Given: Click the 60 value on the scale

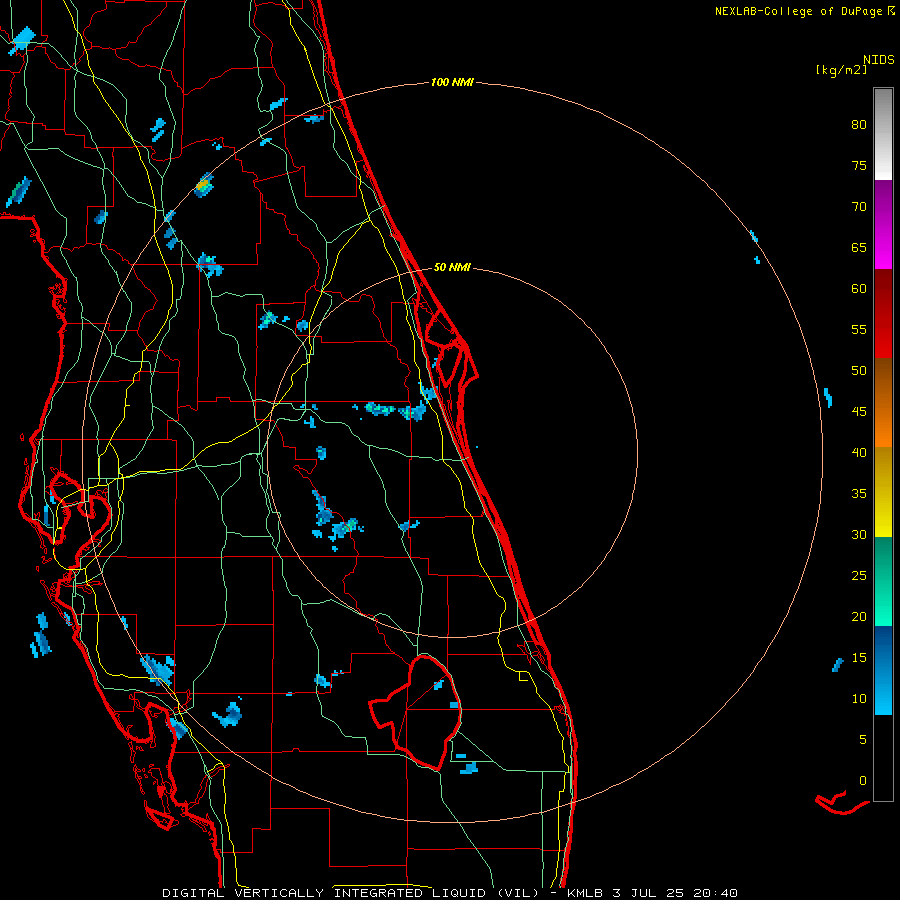Looking at the screenshot, I should tap(859, 289).
